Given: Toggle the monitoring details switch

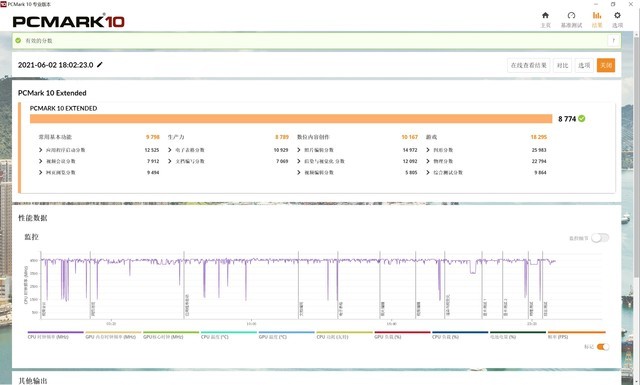Looking at the screenshot, I should pos(600,238).
